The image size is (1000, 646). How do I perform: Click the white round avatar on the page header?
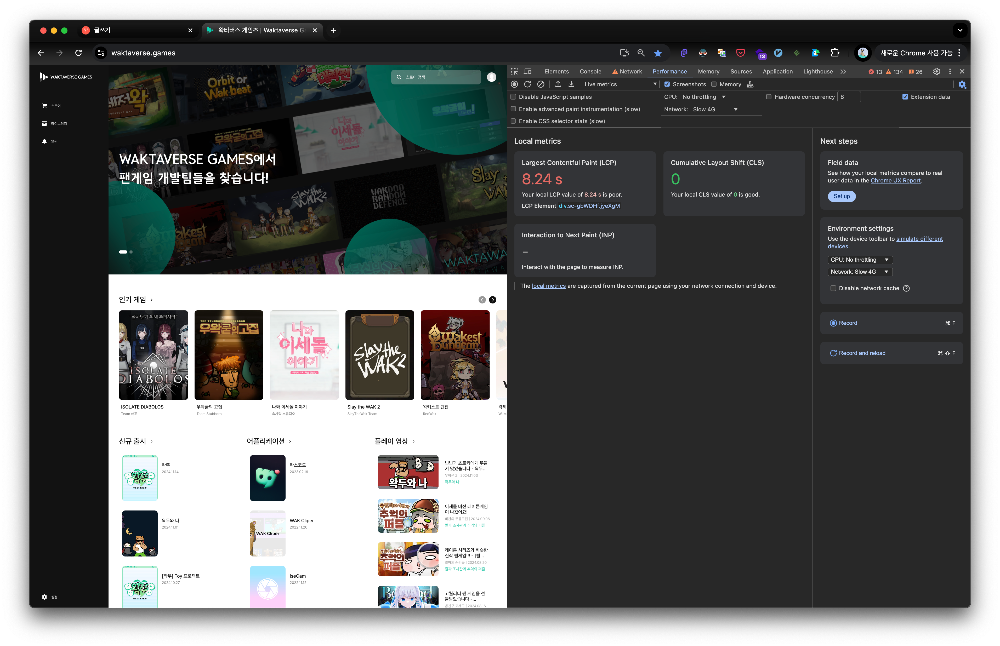491,77
